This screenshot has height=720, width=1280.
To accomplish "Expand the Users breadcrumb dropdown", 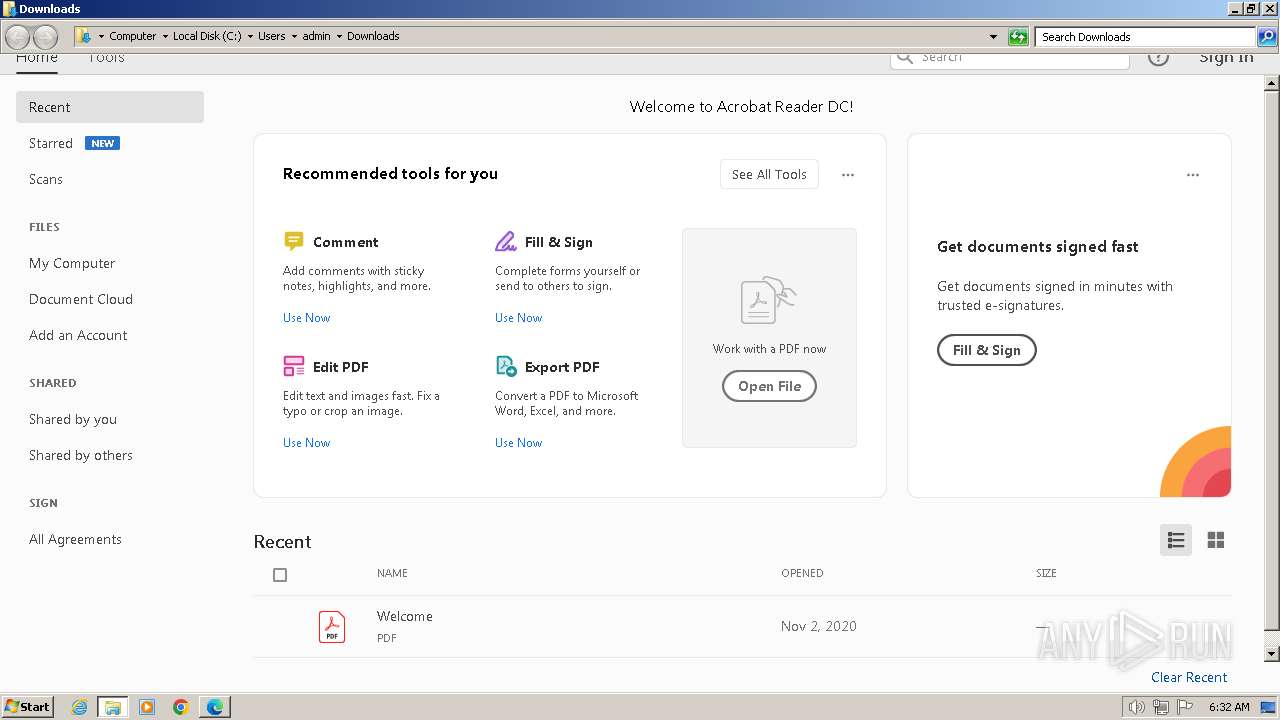I will point(294,36).
